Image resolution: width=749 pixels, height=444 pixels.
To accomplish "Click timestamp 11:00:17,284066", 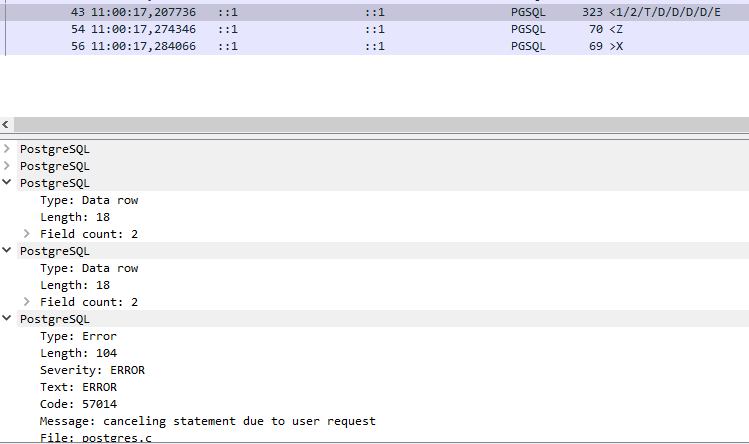I will tap(143, 46).
